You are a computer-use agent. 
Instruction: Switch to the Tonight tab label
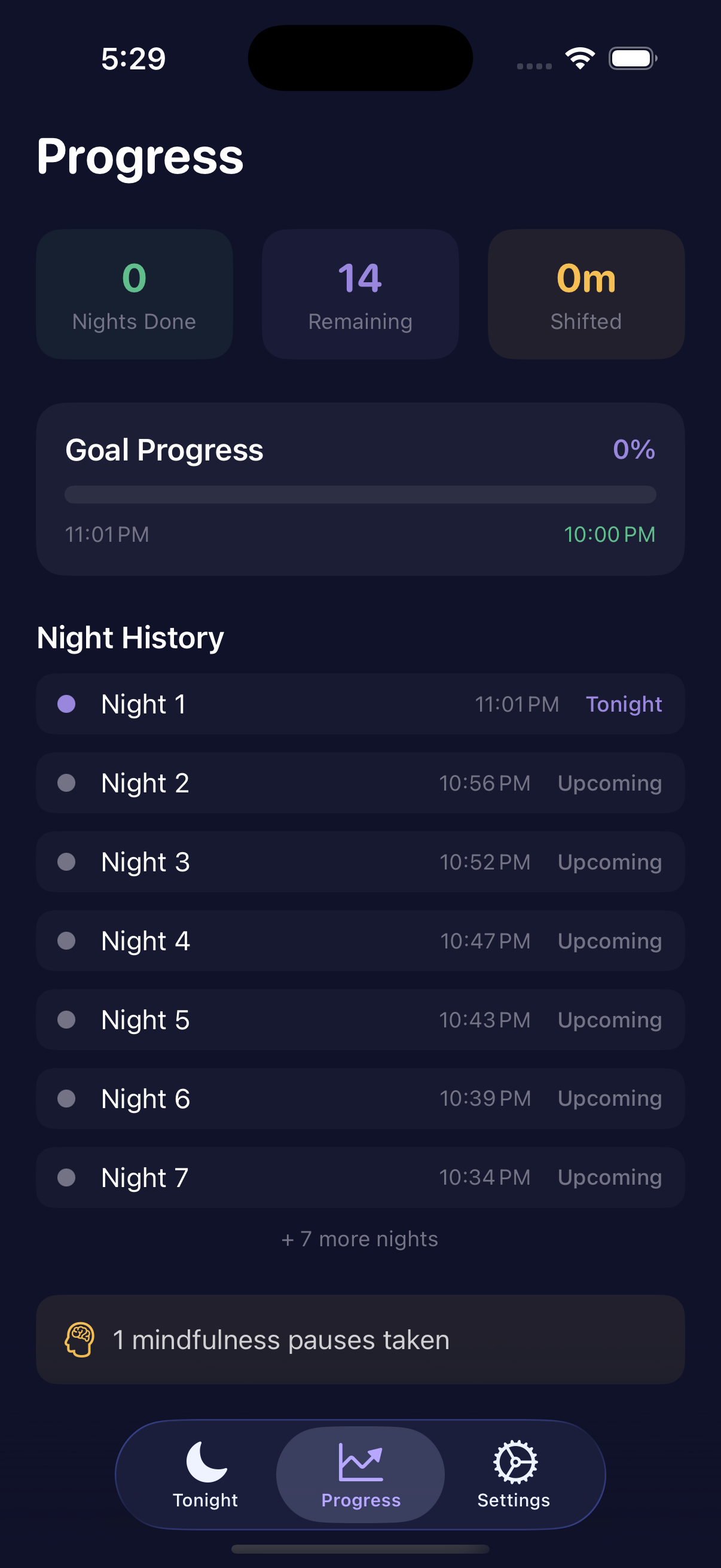pyautogui.click(x=206, y=1500)
